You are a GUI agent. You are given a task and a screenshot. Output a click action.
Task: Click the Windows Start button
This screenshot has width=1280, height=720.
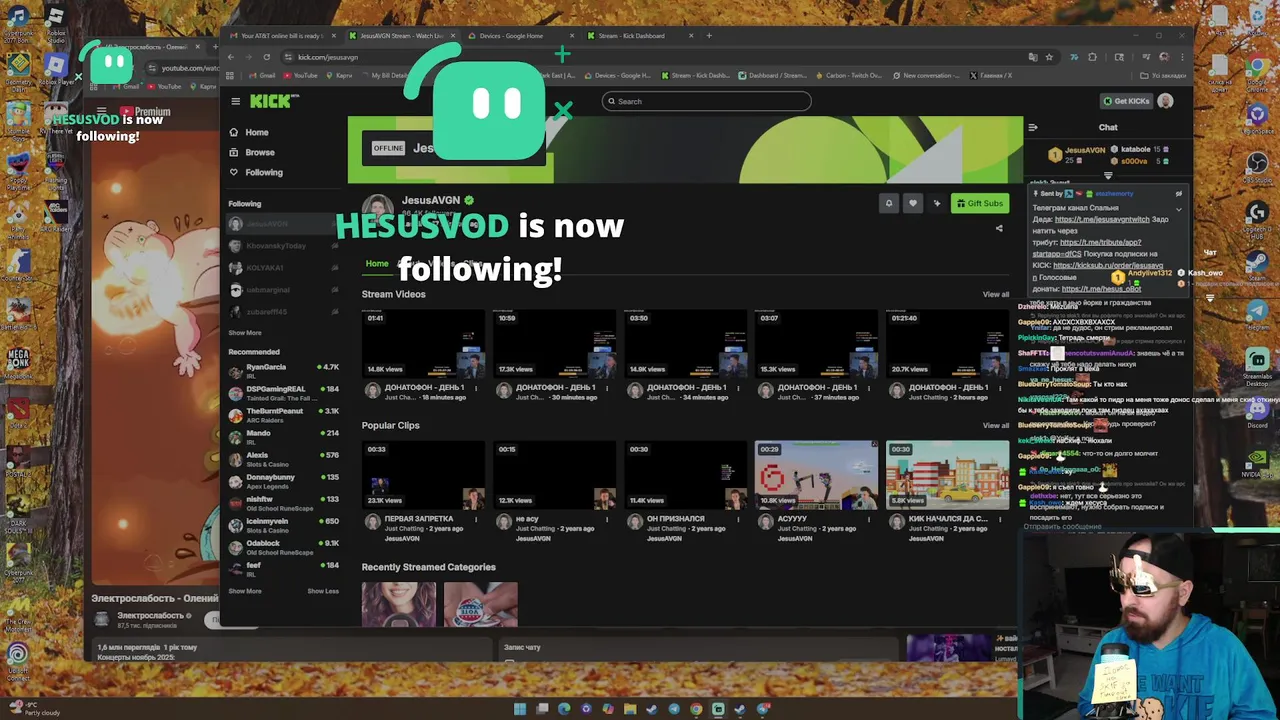tap(520, 709)
